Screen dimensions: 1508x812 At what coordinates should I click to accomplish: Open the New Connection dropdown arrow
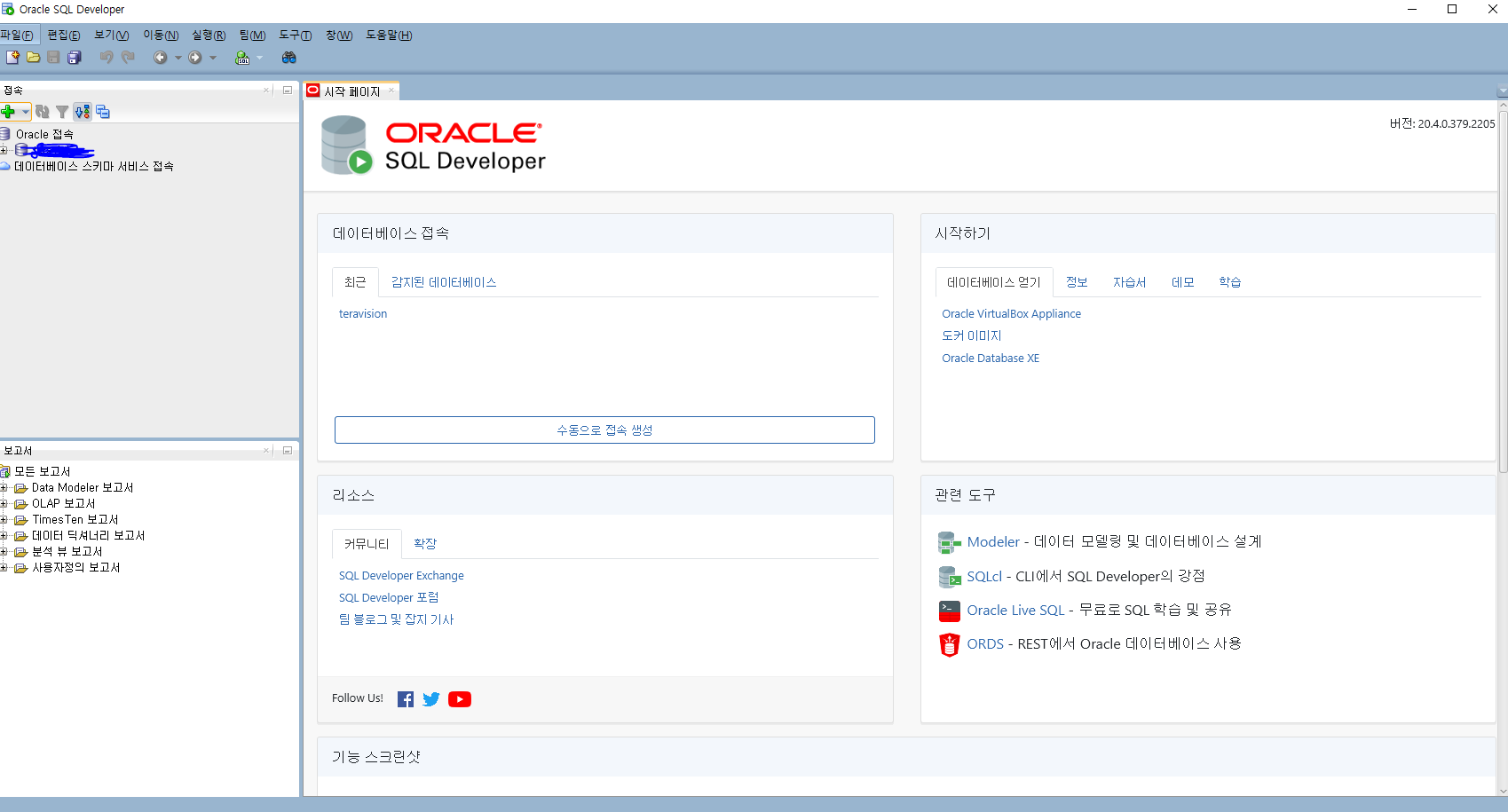[x=26, y=112]
